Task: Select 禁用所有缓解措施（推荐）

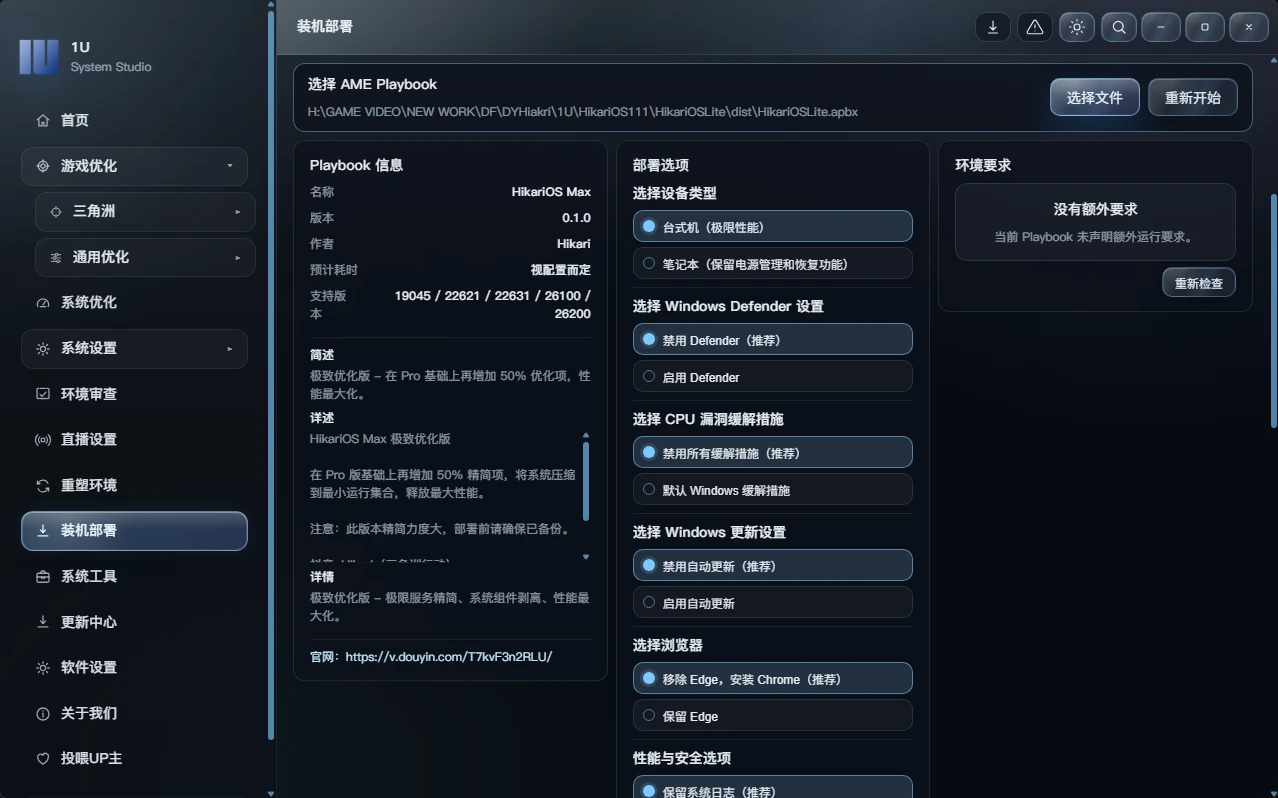Action: pyautogui.click(x=773, y=453)
